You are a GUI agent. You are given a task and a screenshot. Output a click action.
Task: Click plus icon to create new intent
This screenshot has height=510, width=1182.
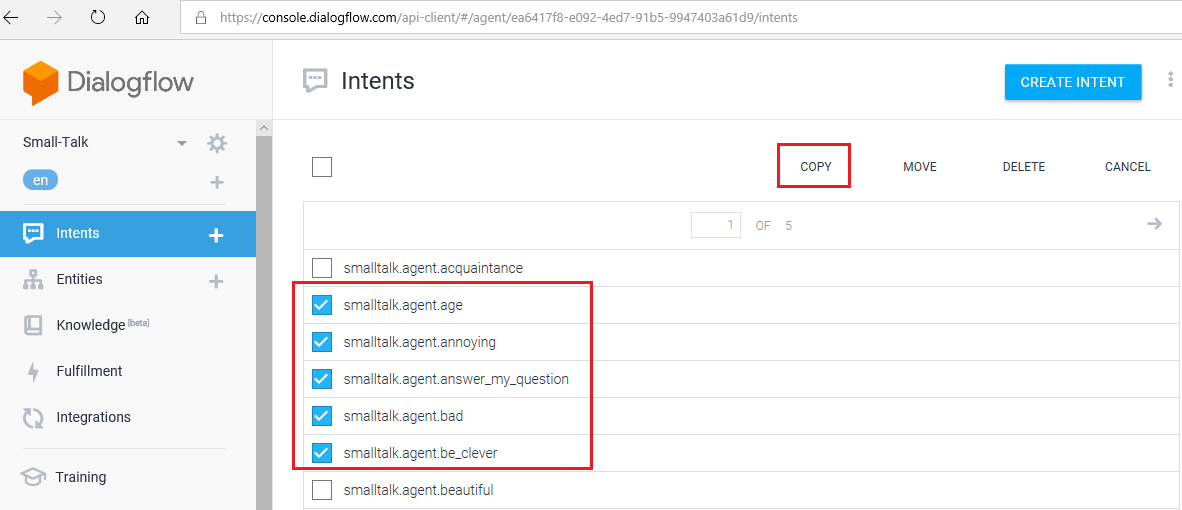pyautogui.click(x=216, y=235)
